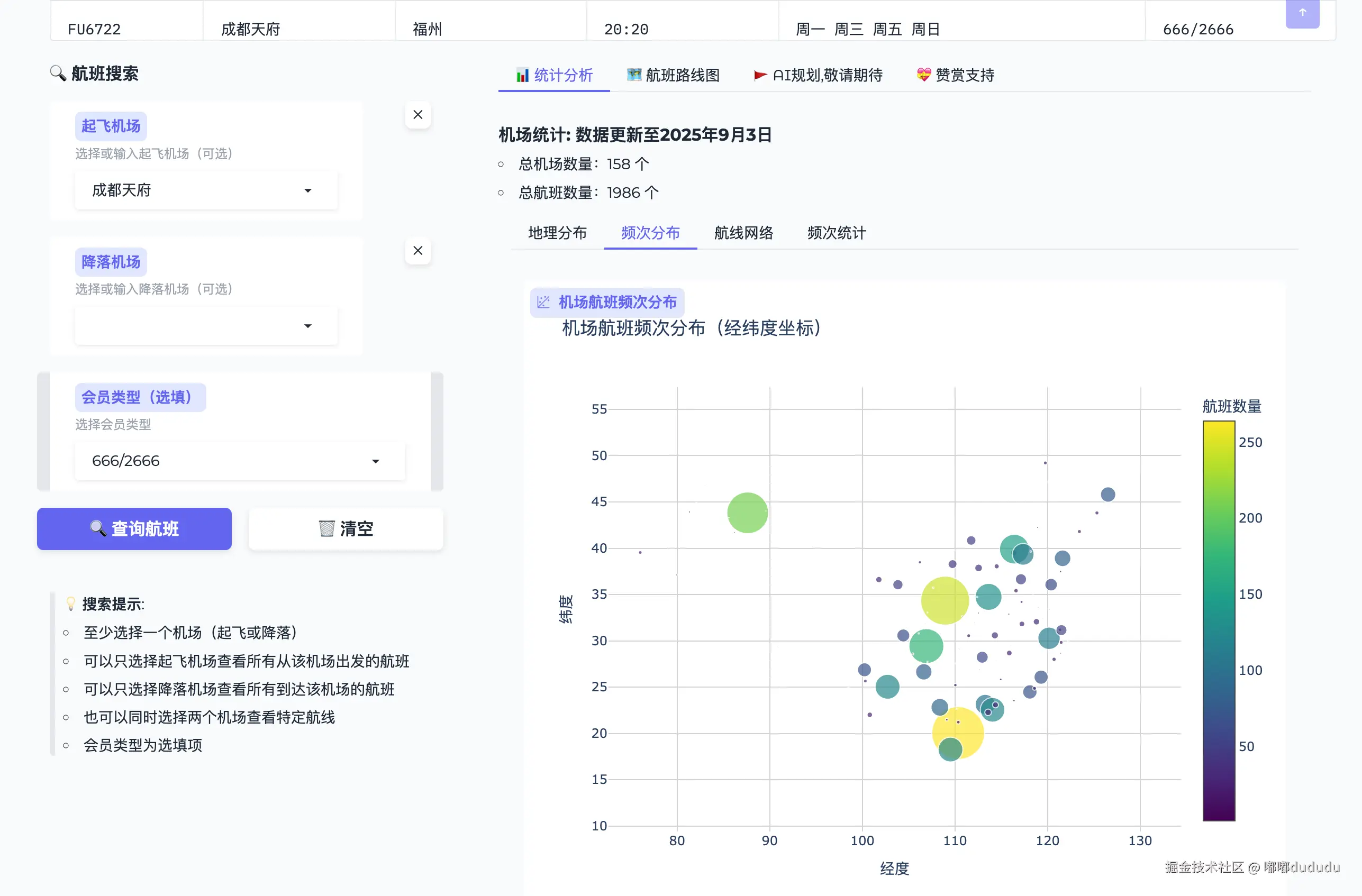Screen dimensions: 1362x896
Task: Click the 航班数量 color scale bar
Action: pos(1219,621)
